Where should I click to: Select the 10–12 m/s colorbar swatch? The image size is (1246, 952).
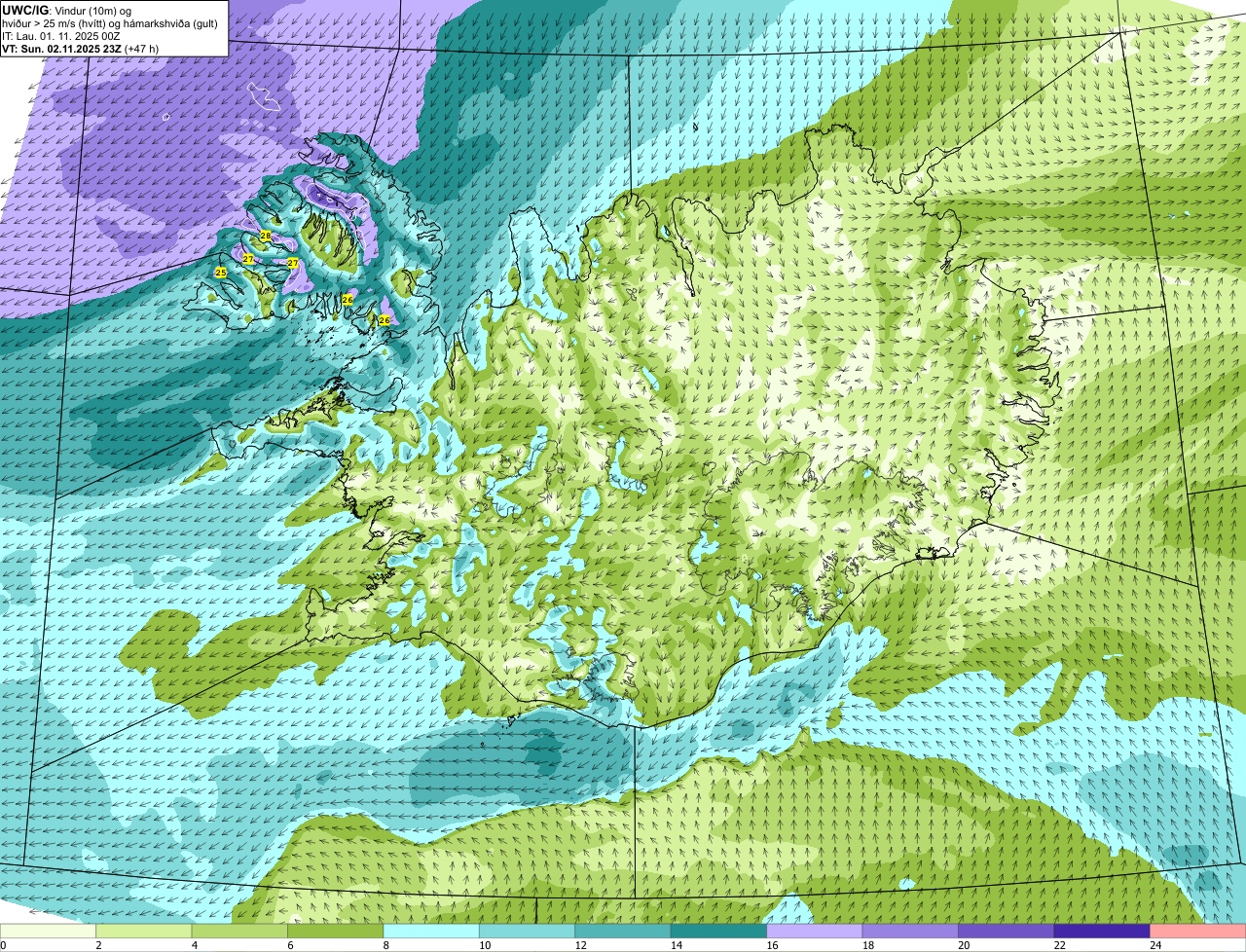pyautogui.click(x=528, y=932)
